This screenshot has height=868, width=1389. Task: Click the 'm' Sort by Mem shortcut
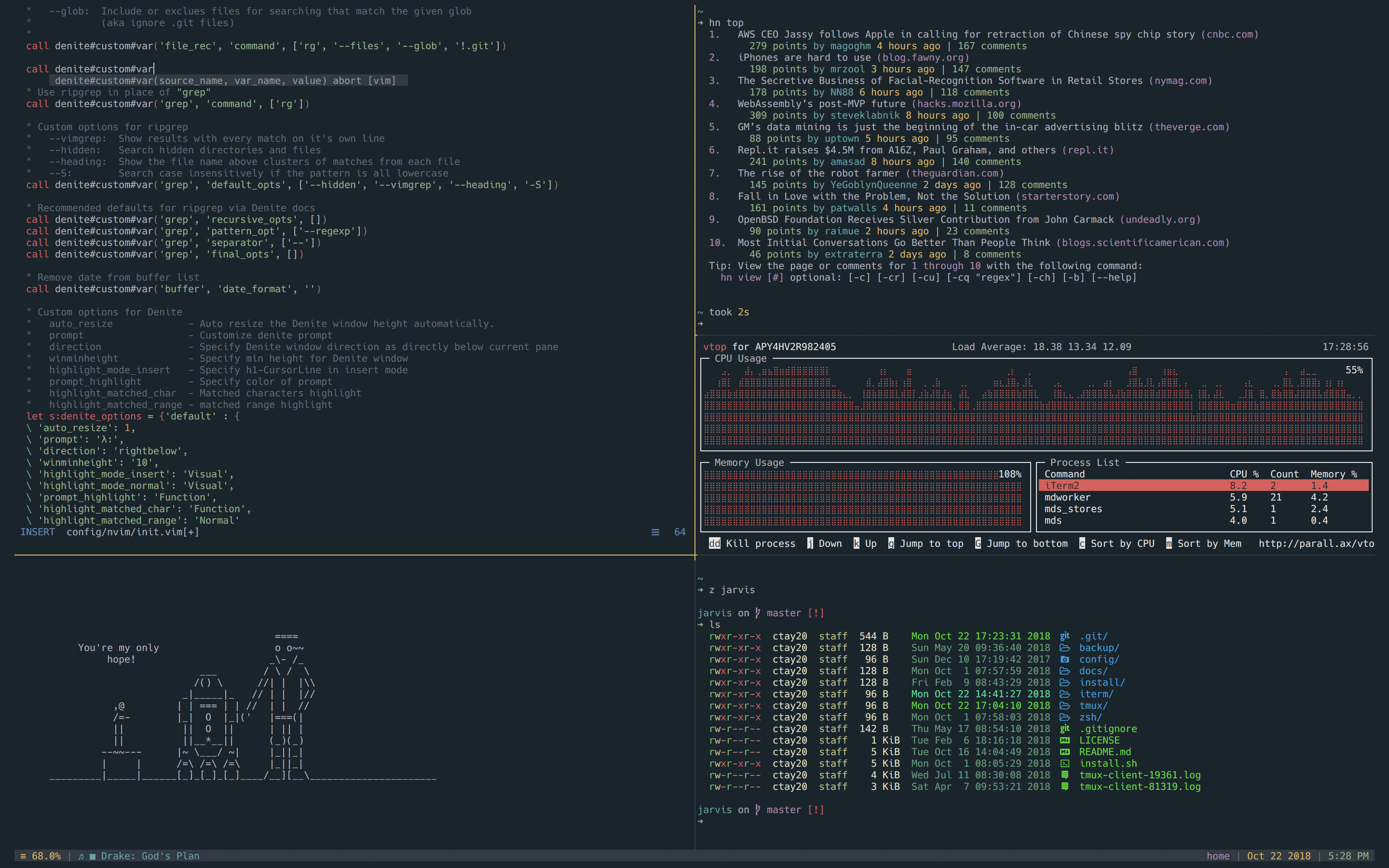(1169, 543)
